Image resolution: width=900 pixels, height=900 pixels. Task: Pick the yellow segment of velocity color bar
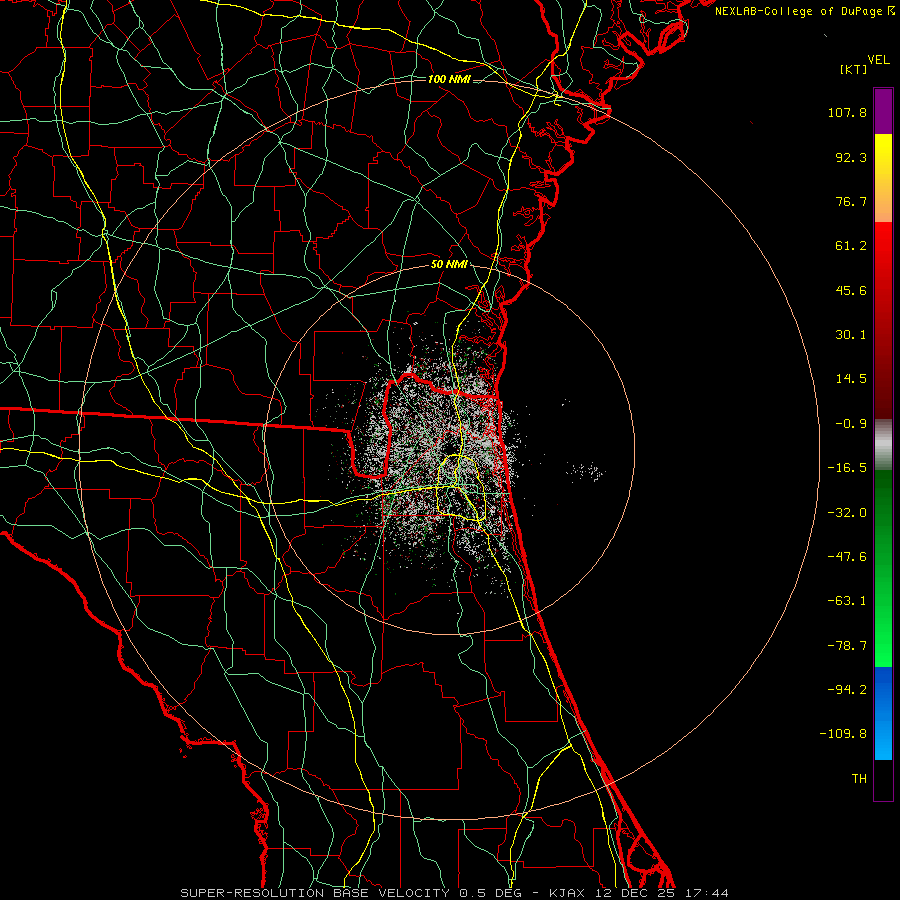[883, 178]
